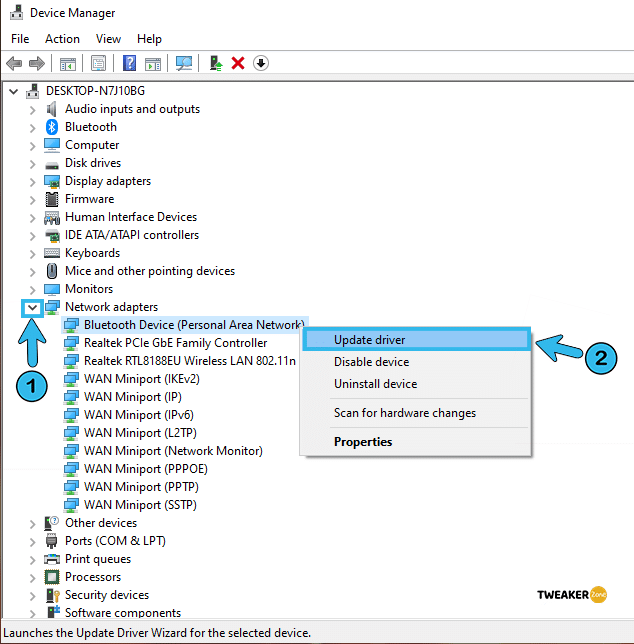The height and width of the screenshot is (644, 634).
Task: Click Show/Hide Action Pane toolbar icon
Action: [153, 64]
